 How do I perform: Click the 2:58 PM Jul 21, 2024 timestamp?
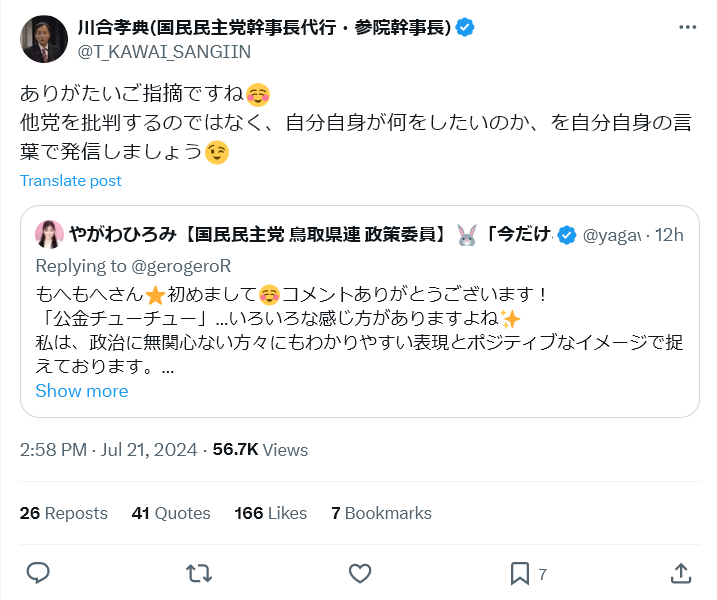(x=108, y=450)
